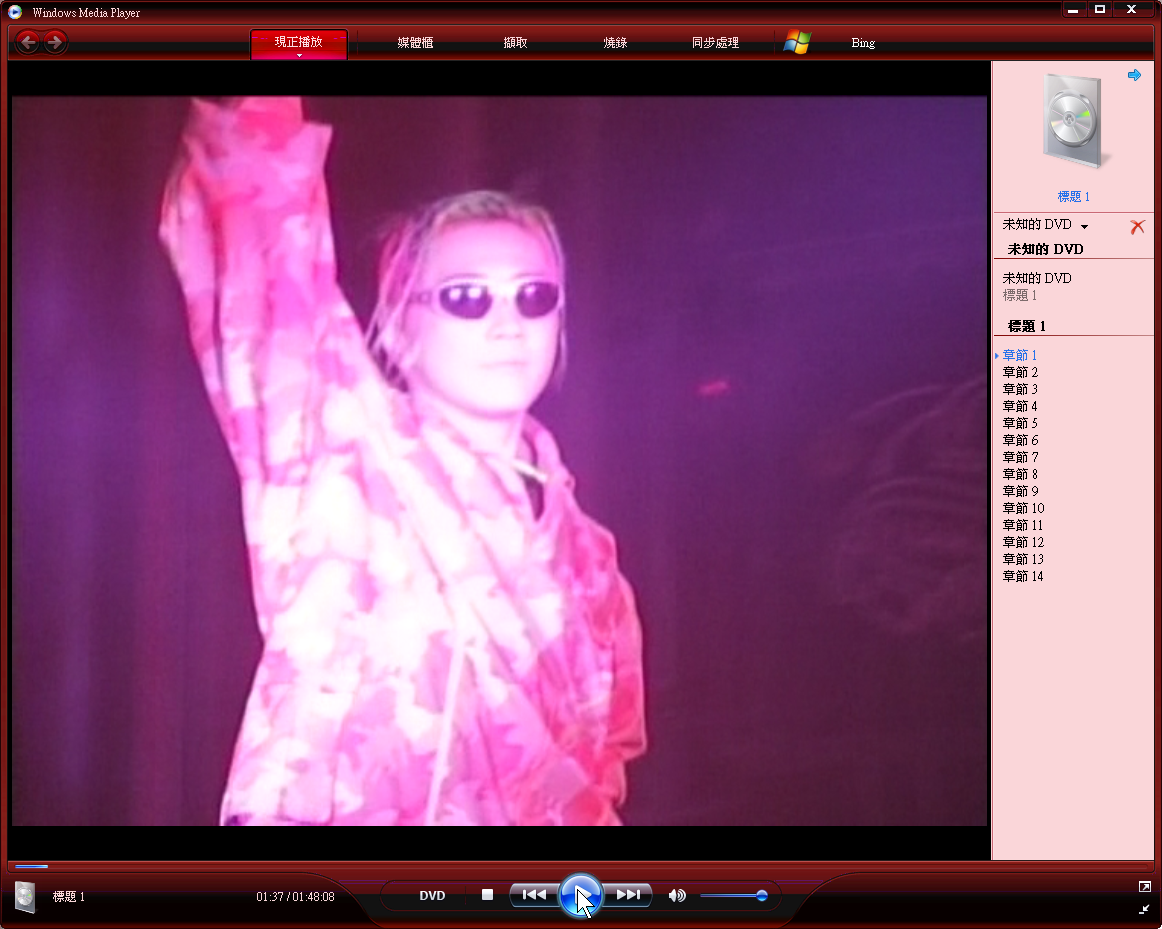Select 章節 3 in the chapter list

pyautogui.click(x=1020, y=389)
